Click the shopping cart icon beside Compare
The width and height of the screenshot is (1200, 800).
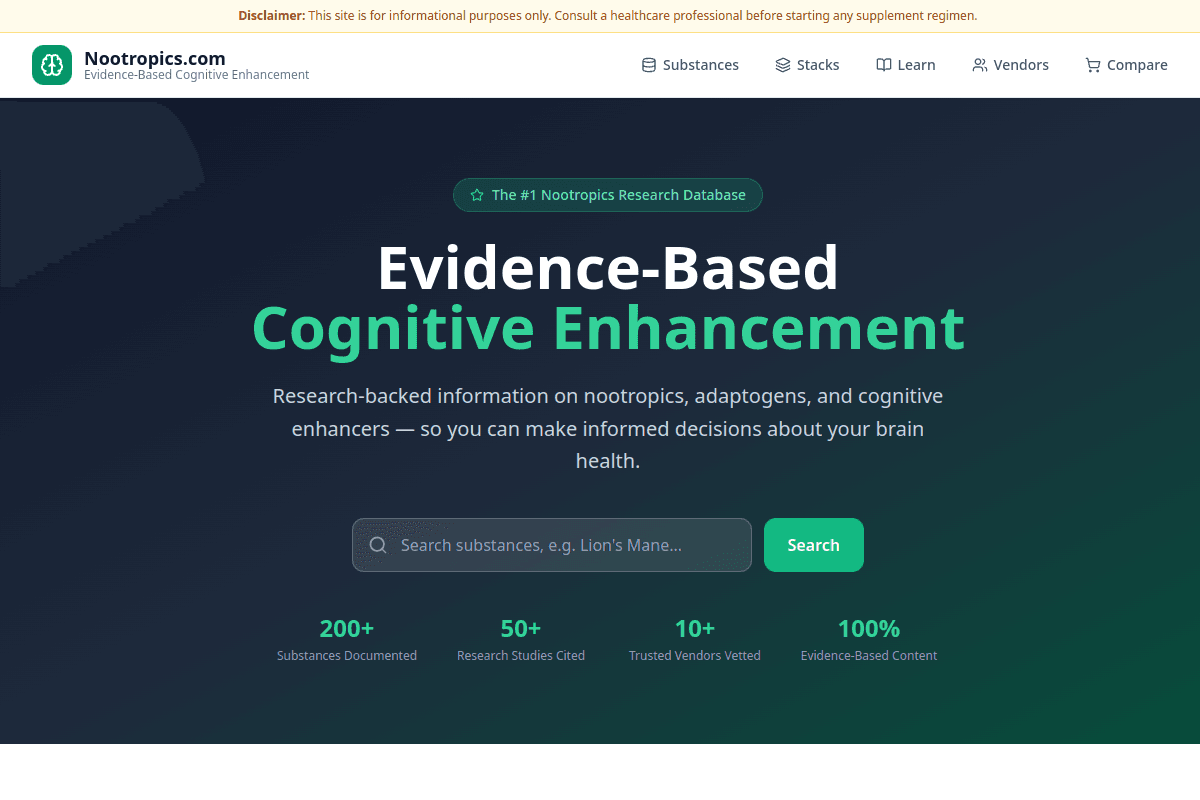(x=1093, y=65)
